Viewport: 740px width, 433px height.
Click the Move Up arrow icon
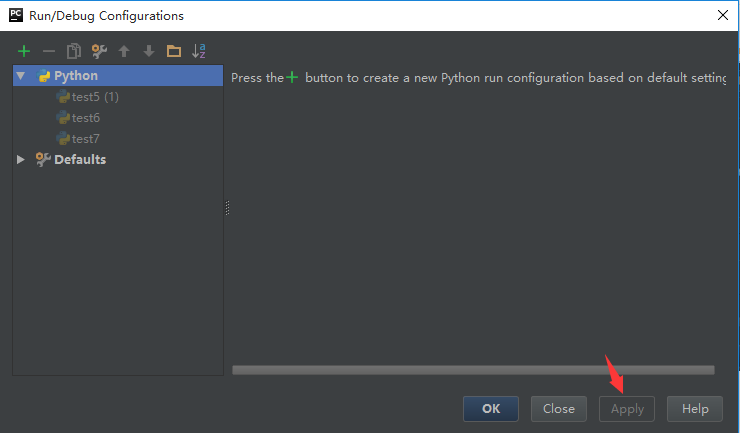pyautogui.click(x=124, y=51)
